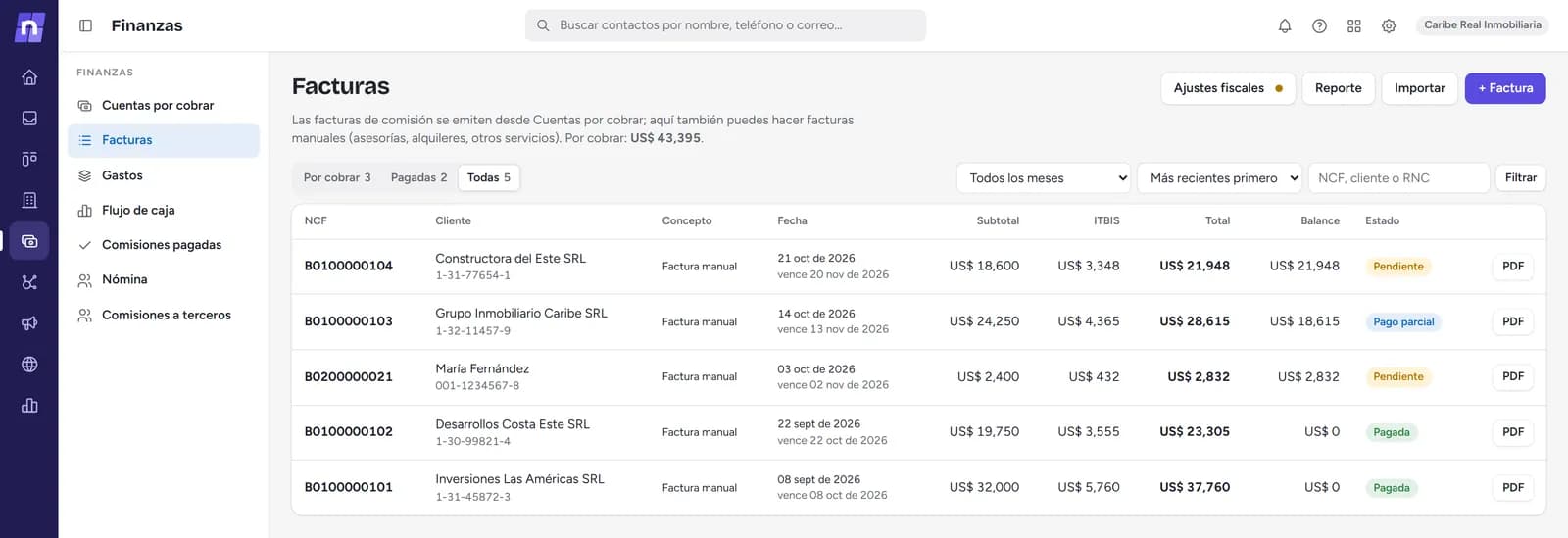Create new invoice with + Factura
The width and height of the screenshot is (1568, 538).
click(1505, 88)
